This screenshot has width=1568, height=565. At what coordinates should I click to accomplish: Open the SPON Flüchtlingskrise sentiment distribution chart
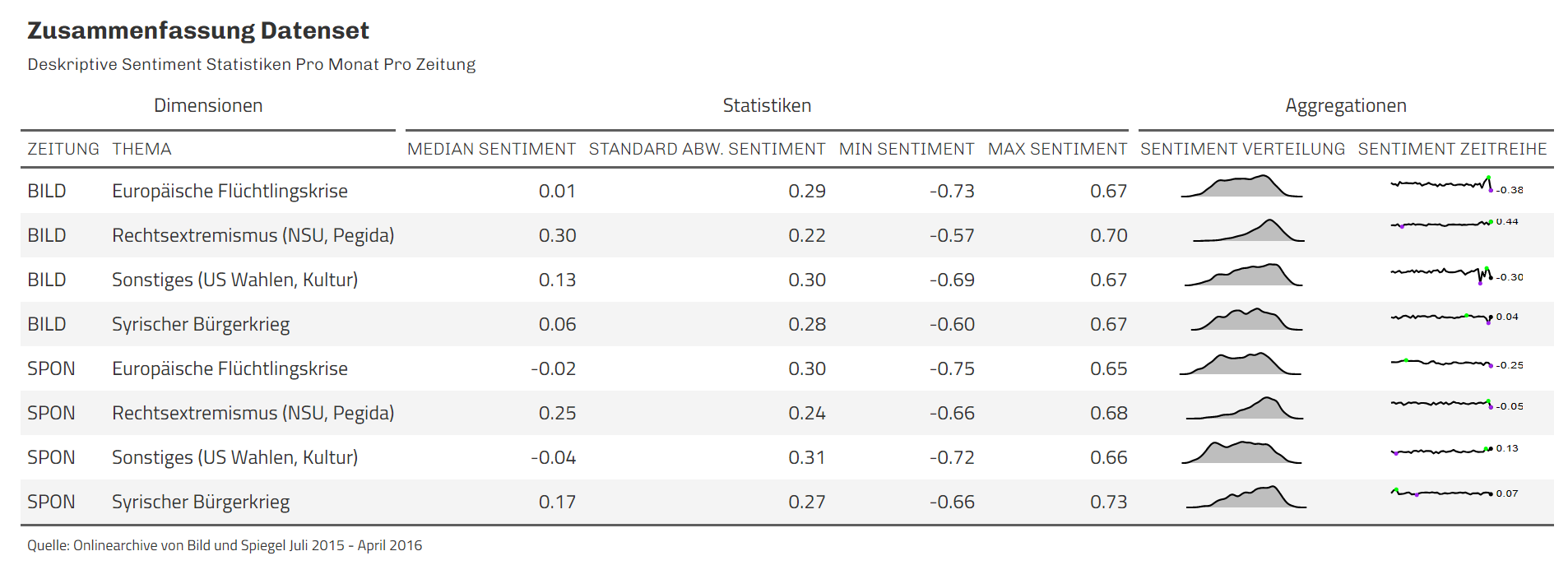click(x=1241, y=364)
